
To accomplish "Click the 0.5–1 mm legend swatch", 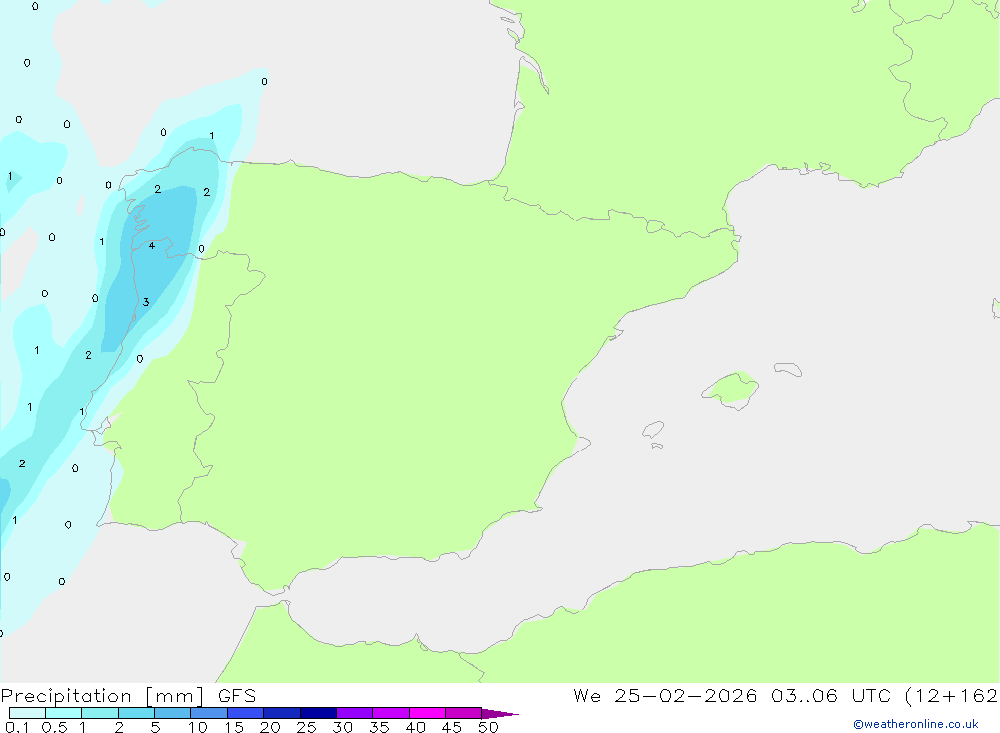I will (x=64, y=713).
